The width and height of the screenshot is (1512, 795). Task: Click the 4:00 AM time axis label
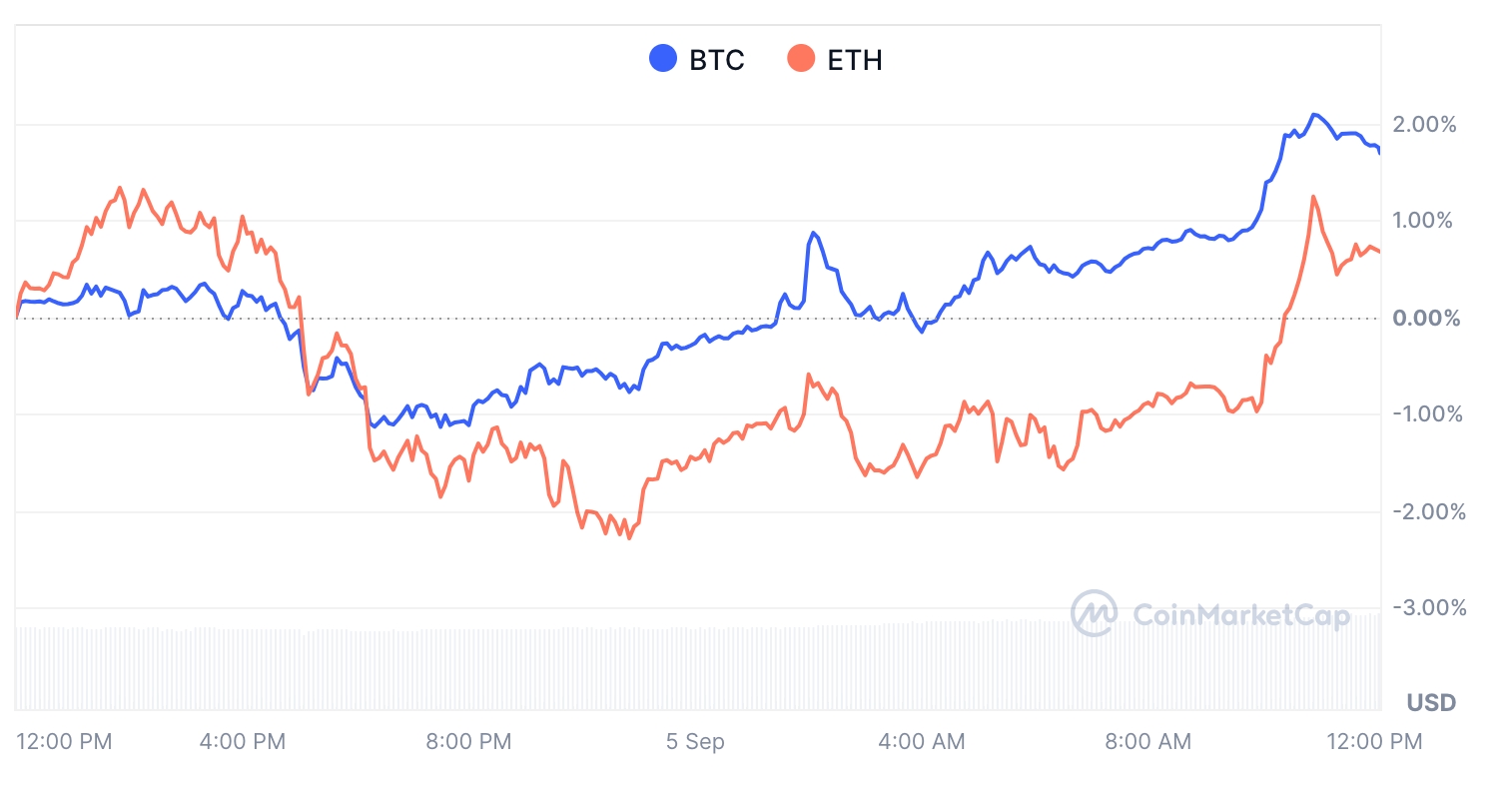[x=922, y=742]
